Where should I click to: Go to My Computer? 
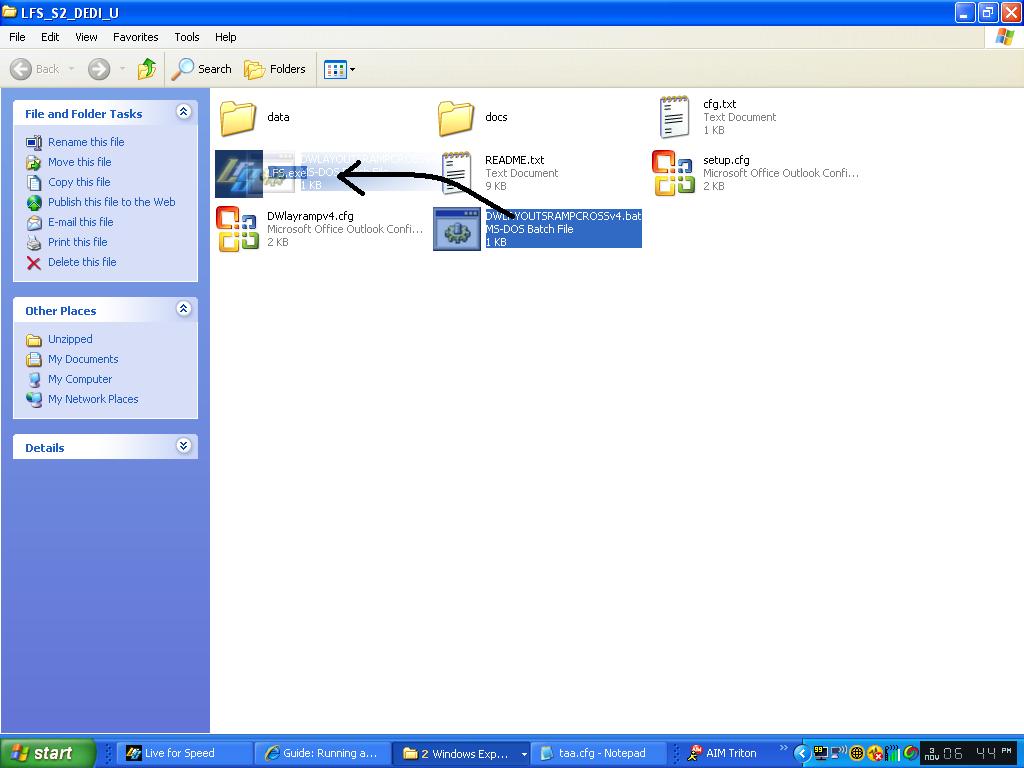point(80,379)
